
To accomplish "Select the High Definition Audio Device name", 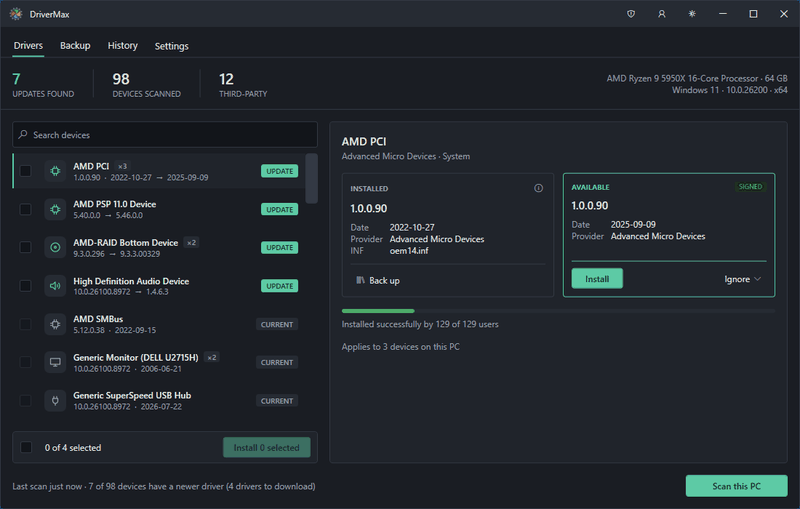I will [x=131, y=281].
